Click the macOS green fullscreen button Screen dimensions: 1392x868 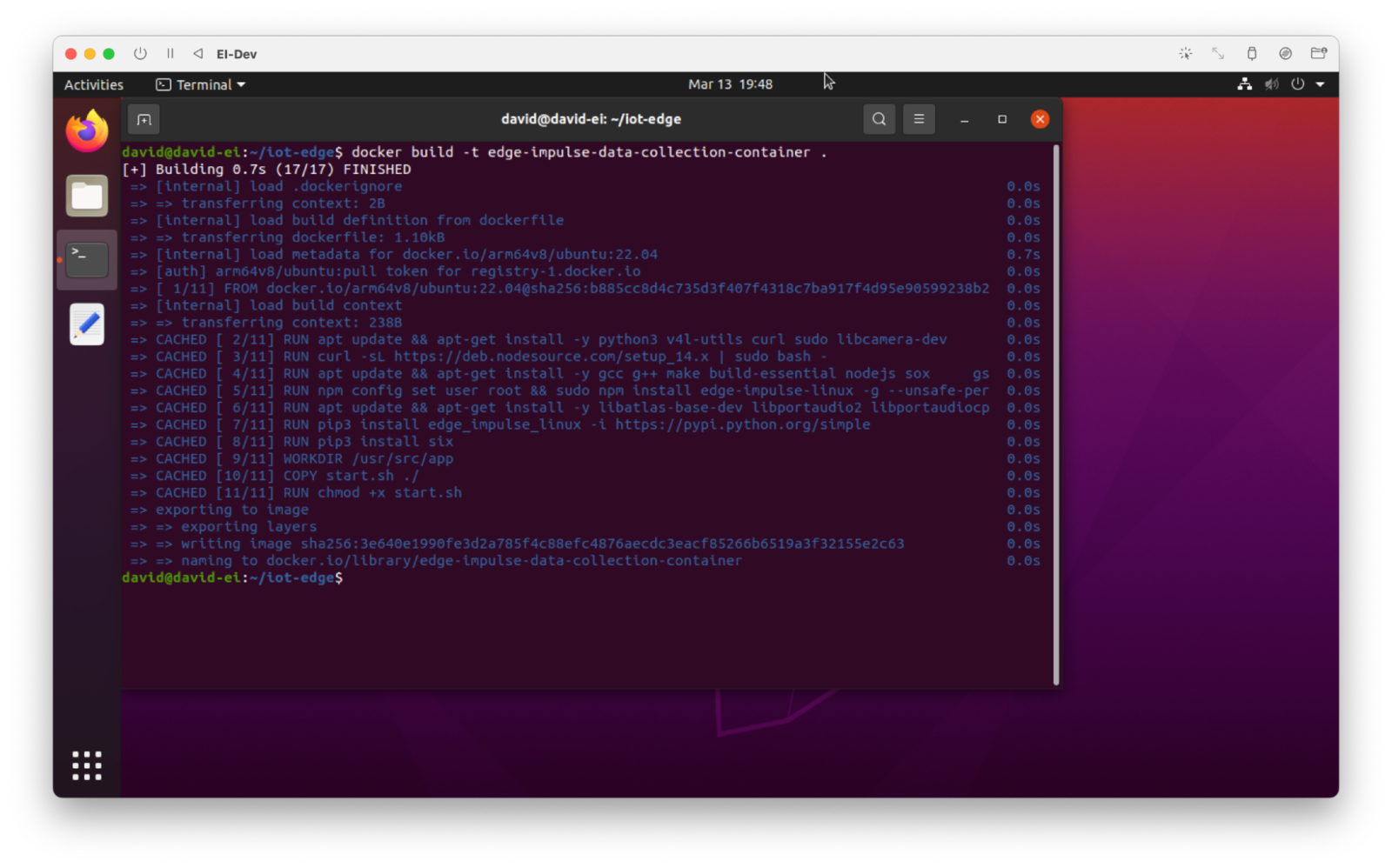click(x=109, y=54)
